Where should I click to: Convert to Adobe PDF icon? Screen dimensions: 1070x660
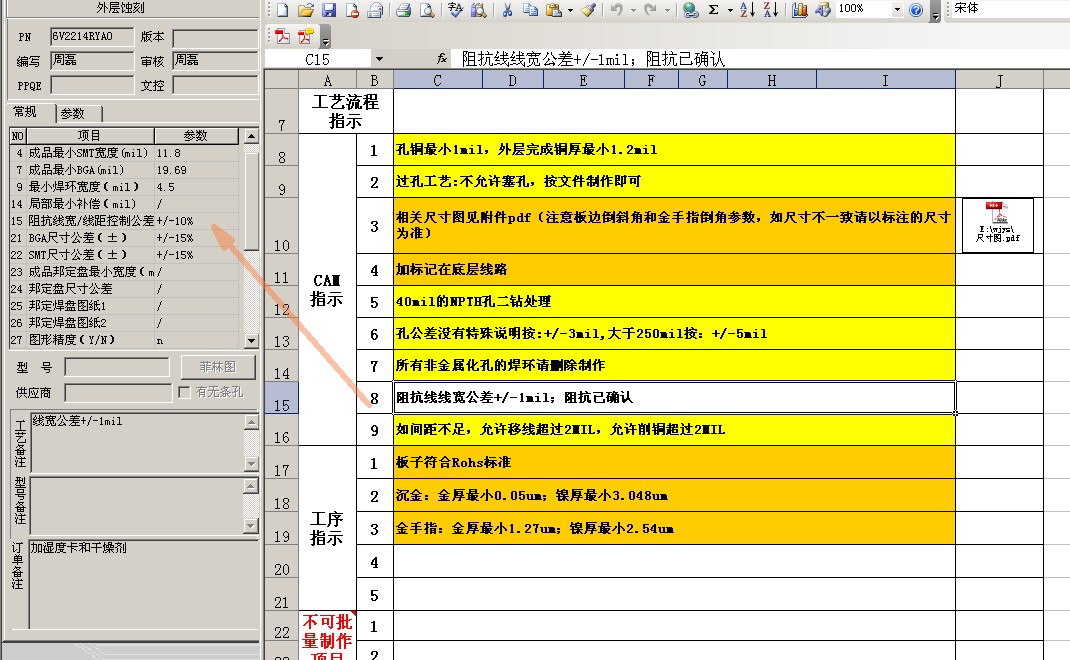click(283, 35)
